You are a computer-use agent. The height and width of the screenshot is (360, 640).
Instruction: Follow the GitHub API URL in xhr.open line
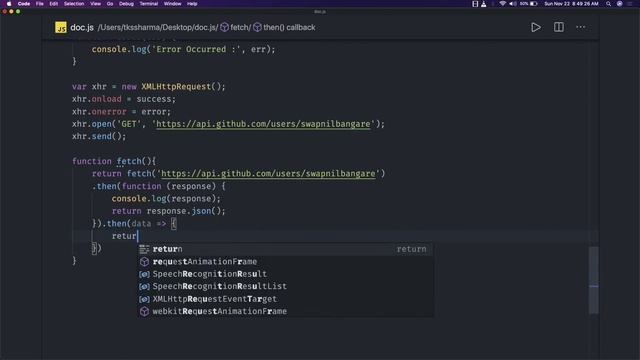tap(263, 124)
